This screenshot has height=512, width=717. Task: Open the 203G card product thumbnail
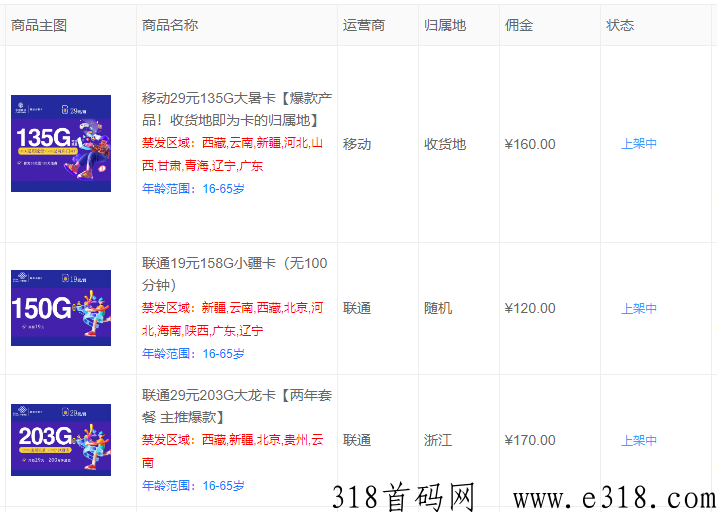coord(61,440)
